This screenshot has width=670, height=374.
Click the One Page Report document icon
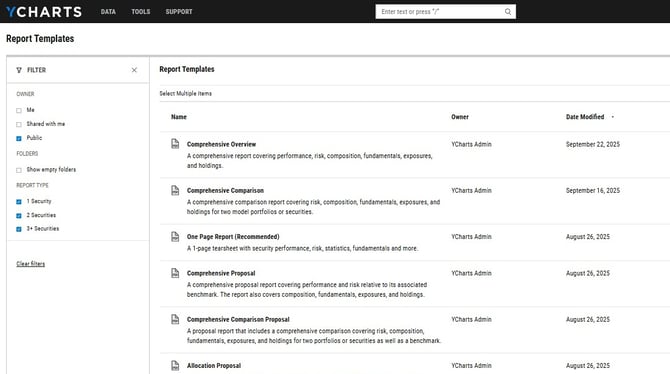click(x=175, y=236)
